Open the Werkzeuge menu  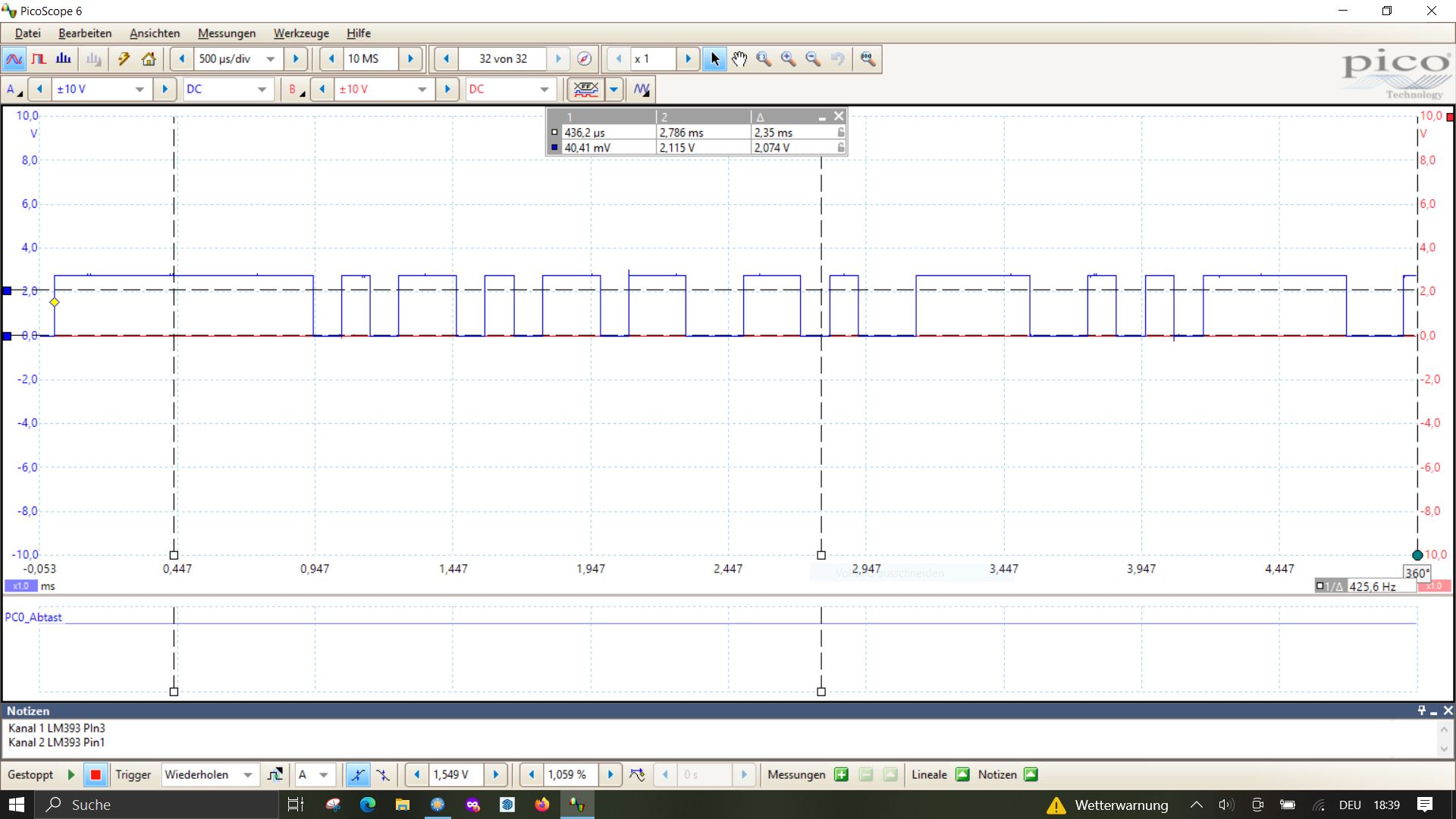click(x=301, y=33)
